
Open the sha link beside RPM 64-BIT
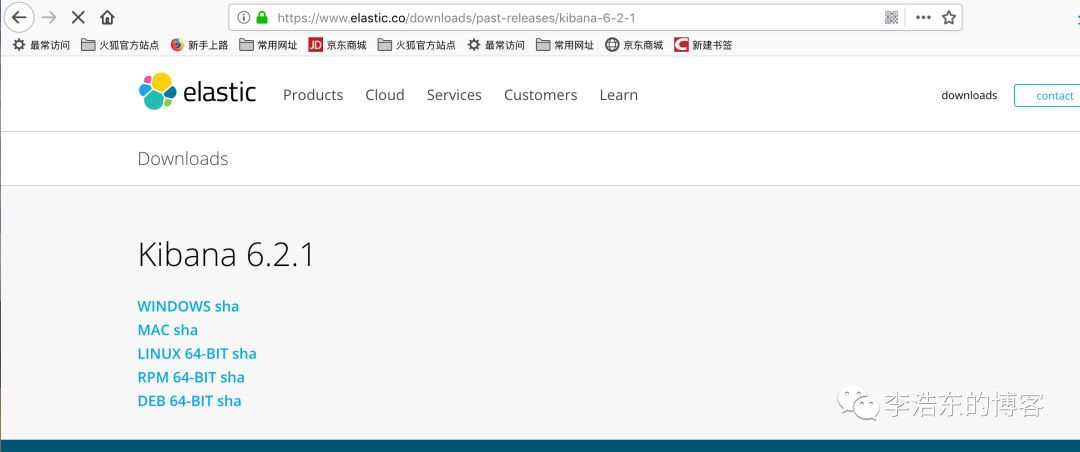pos(232,377)
